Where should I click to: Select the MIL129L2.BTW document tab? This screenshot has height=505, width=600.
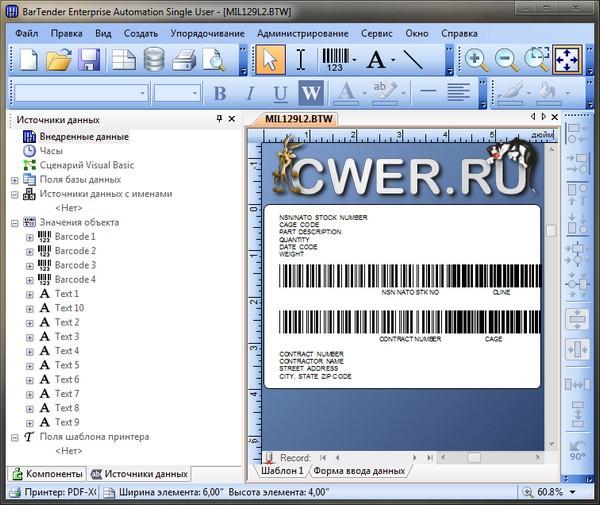pyautogui.click(x=298, y=119)
